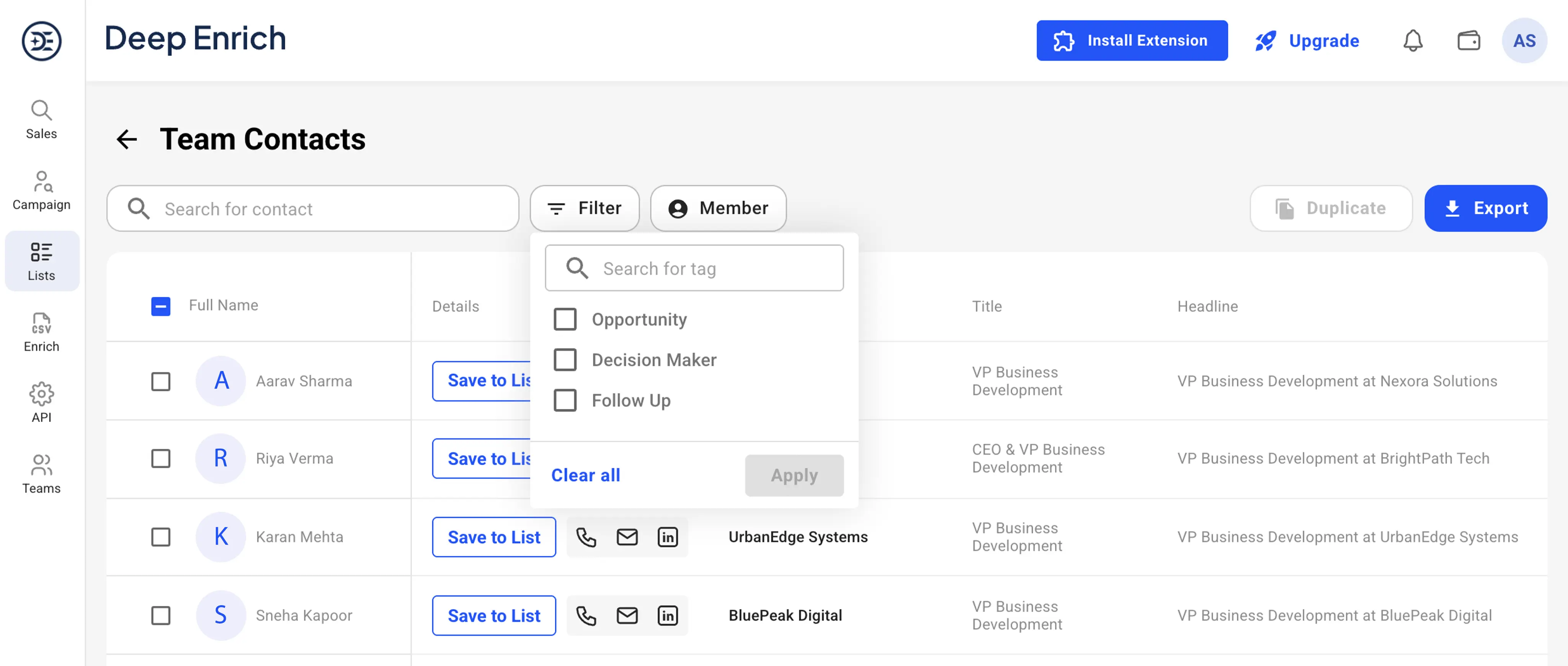Click headline 'VP Business Development at UrbanEdge Systems'
Screen dimensions: 1568x666
click(x=1347, y=537)
